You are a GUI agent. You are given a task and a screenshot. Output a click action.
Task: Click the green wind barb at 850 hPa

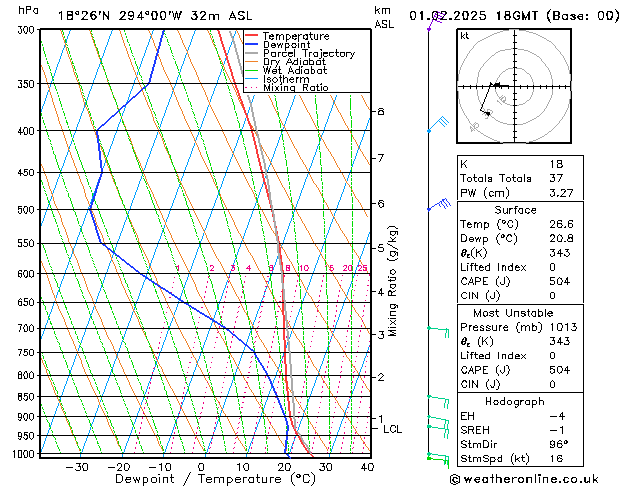click(x=438, y=401)
